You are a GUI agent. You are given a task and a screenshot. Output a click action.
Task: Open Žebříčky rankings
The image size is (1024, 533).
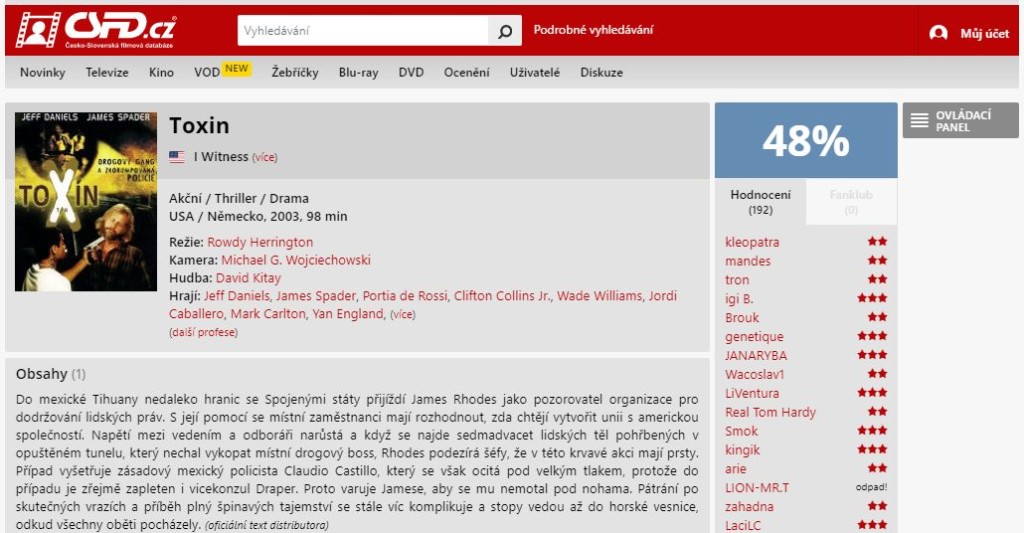[295, 73]
